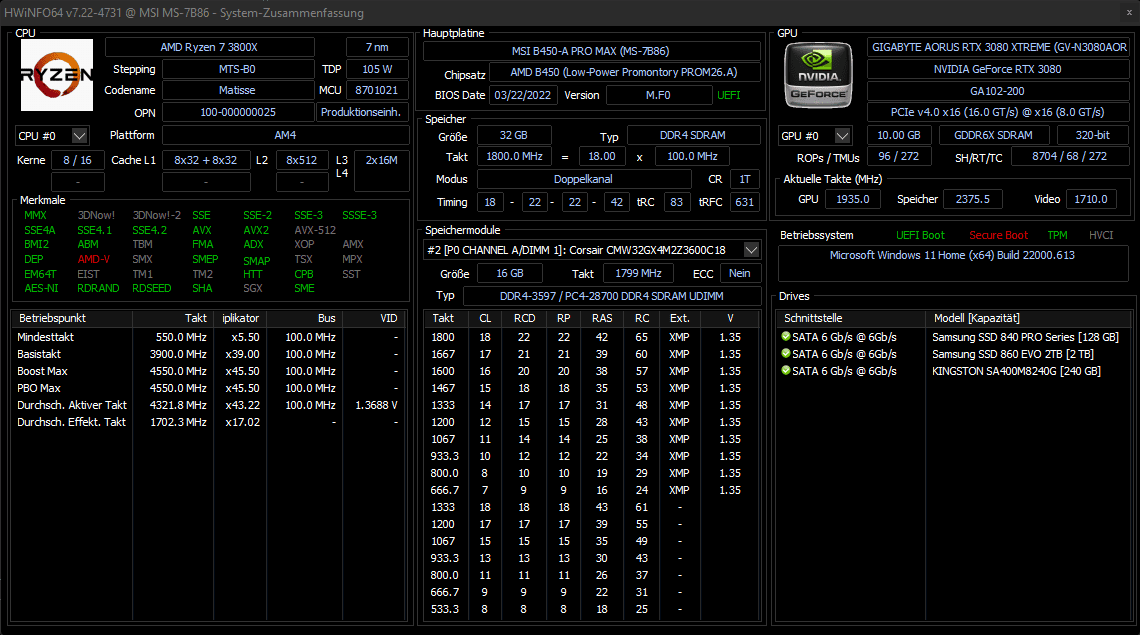Click the tRFC '631' timing value
This screenshot has height=635, width=1140.
tap(744, 202)
